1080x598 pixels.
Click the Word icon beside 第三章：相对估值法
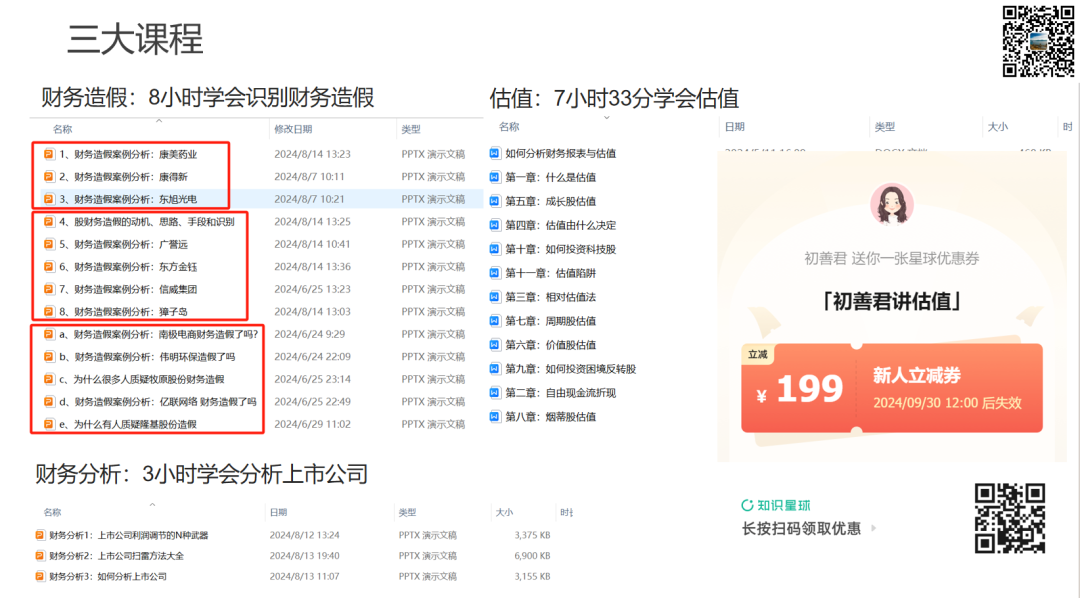coord(495,297)
